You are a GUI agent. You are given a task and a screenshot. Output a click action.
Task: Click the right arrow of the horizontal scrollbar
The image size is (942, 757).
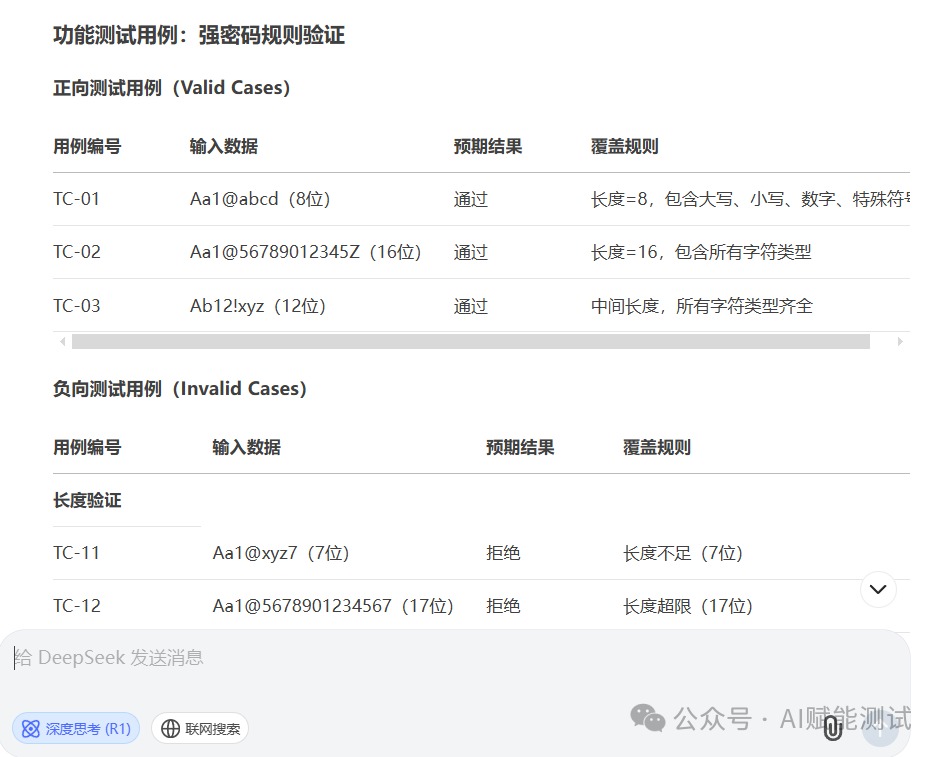(901, 341)
